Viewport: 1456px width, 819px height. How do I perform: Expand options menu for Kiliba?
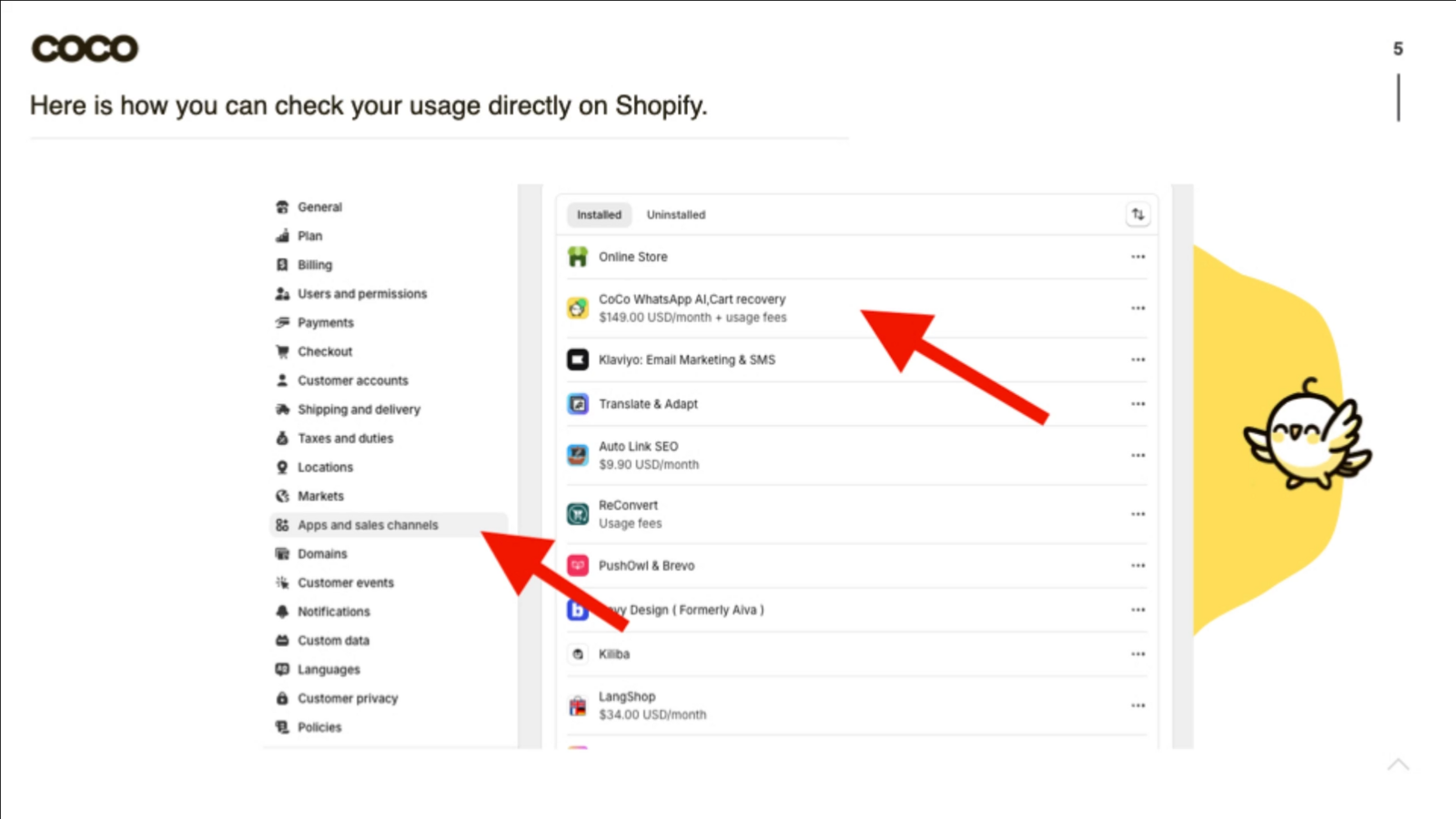click(x=1137, y=654)
